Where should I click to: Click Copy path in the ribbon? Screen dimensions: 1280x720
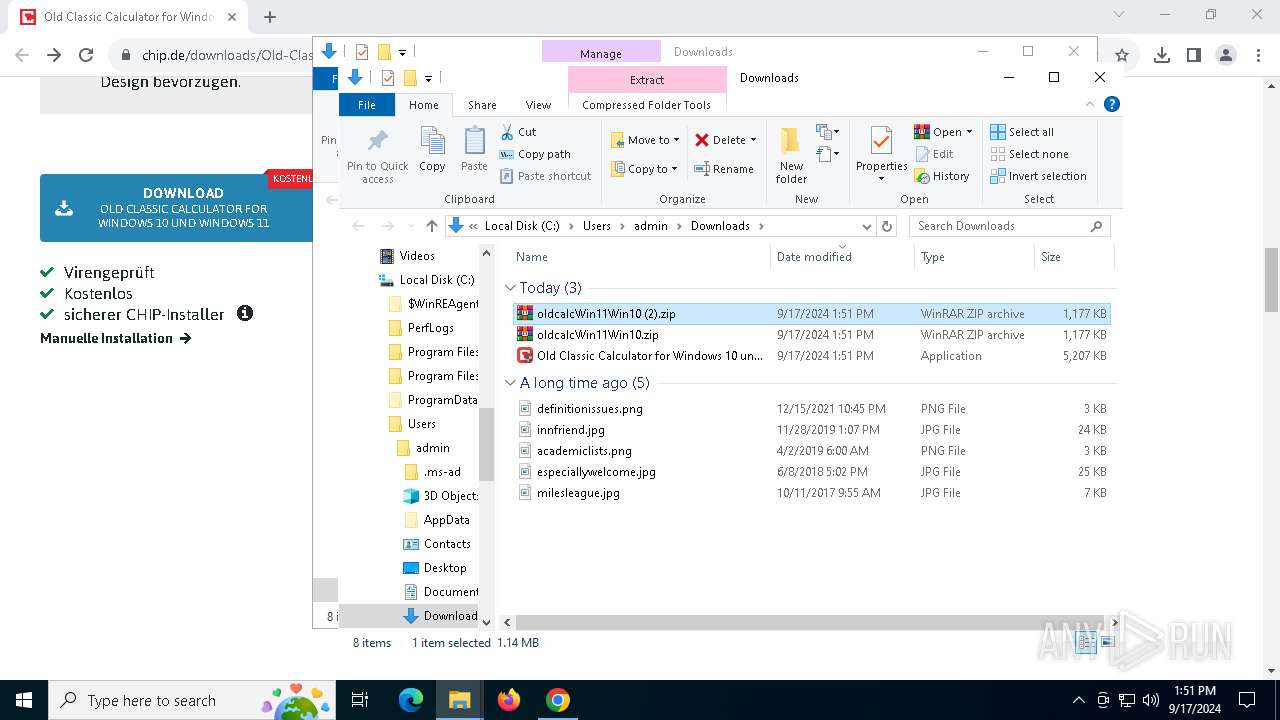click(535, 154)
